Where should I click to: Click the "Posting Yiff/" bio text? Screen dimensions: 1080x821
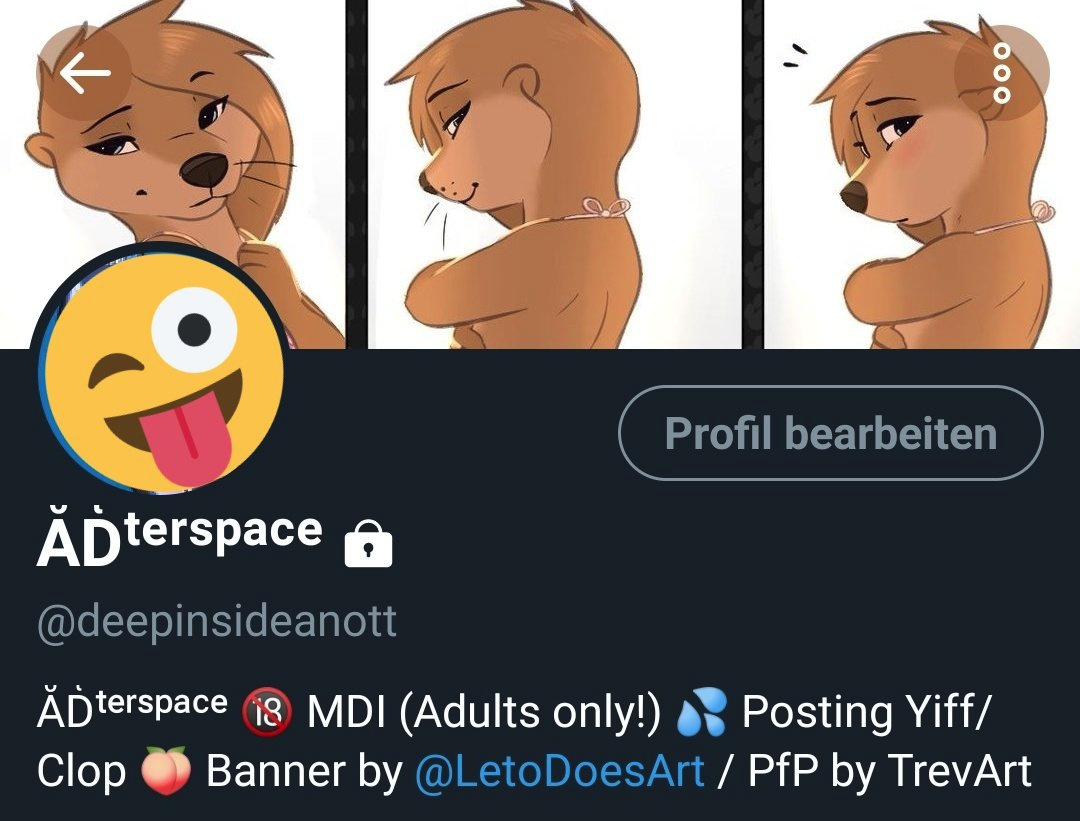coord(866,712)
